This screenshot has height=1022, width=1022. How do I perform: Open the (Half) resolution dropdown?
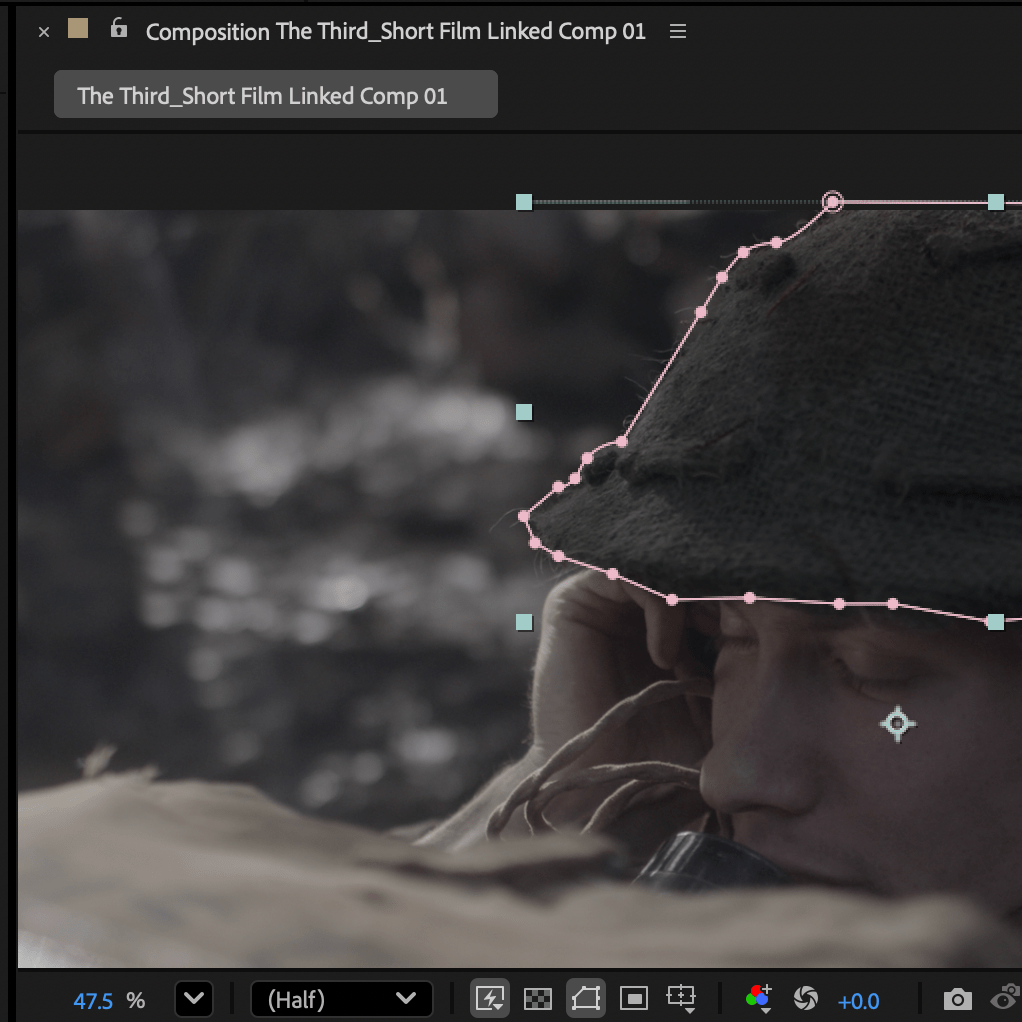pos(341,998)
